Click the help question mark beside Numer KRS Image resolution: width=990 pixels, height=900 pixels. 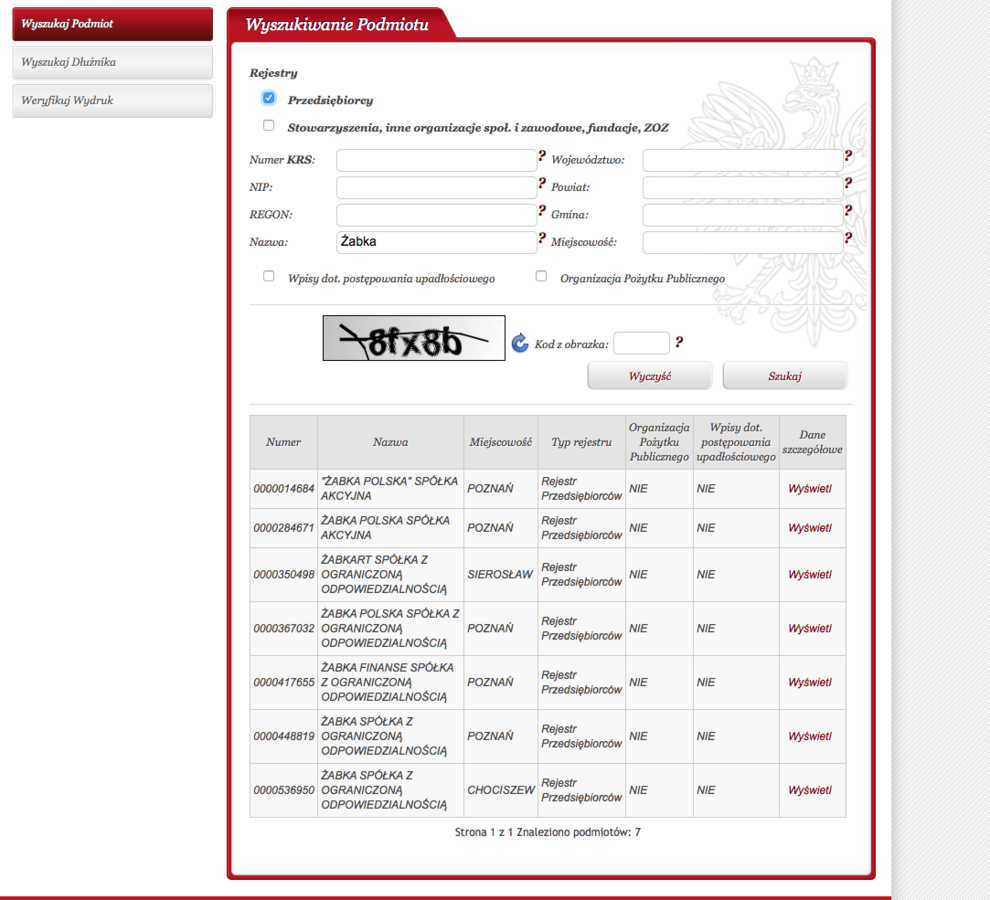point(542,156)
